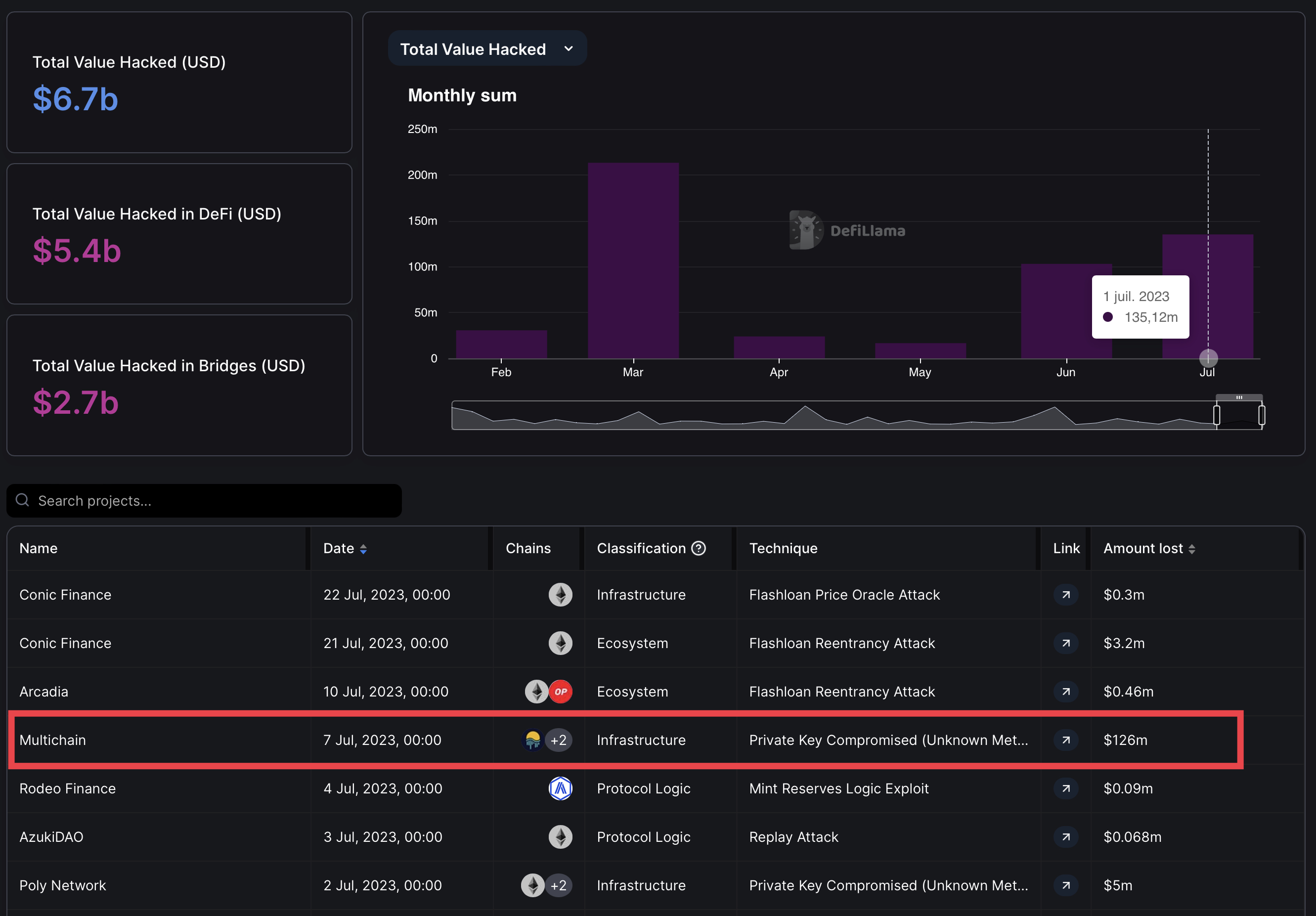
Task: Click the Mint Reserves Logic Exploit cell
Action: [x=838, y=789]
